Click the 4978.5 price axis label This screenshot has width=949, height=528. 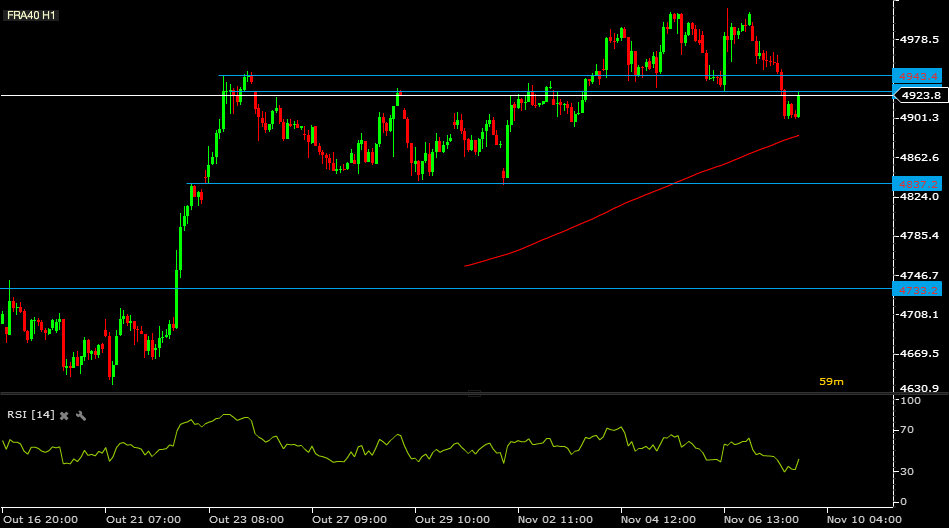pos(919,39)
